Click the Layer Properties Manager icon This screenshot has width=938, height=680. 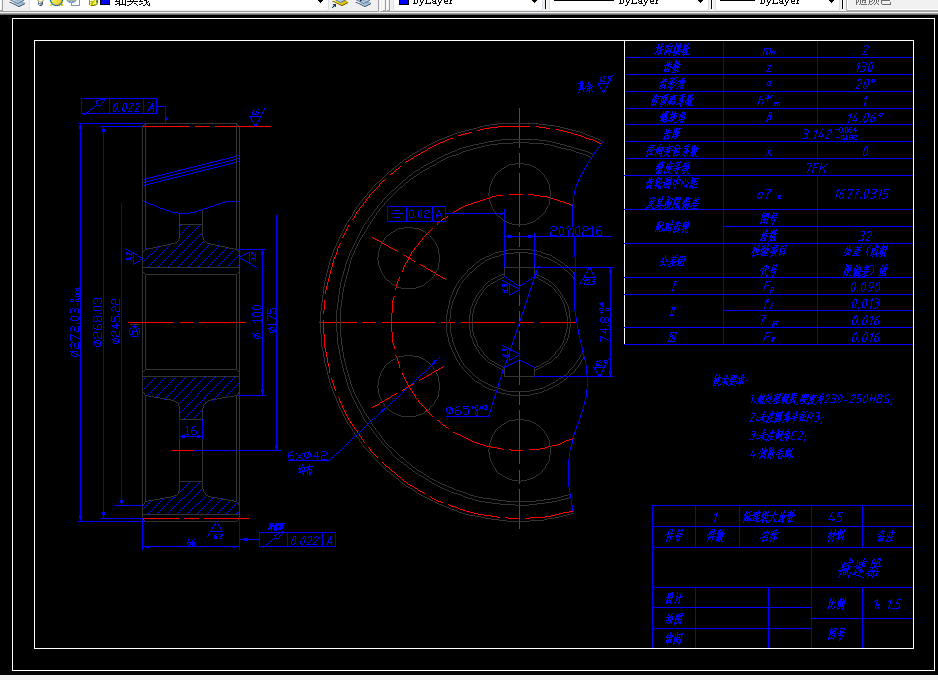[17, 2]
